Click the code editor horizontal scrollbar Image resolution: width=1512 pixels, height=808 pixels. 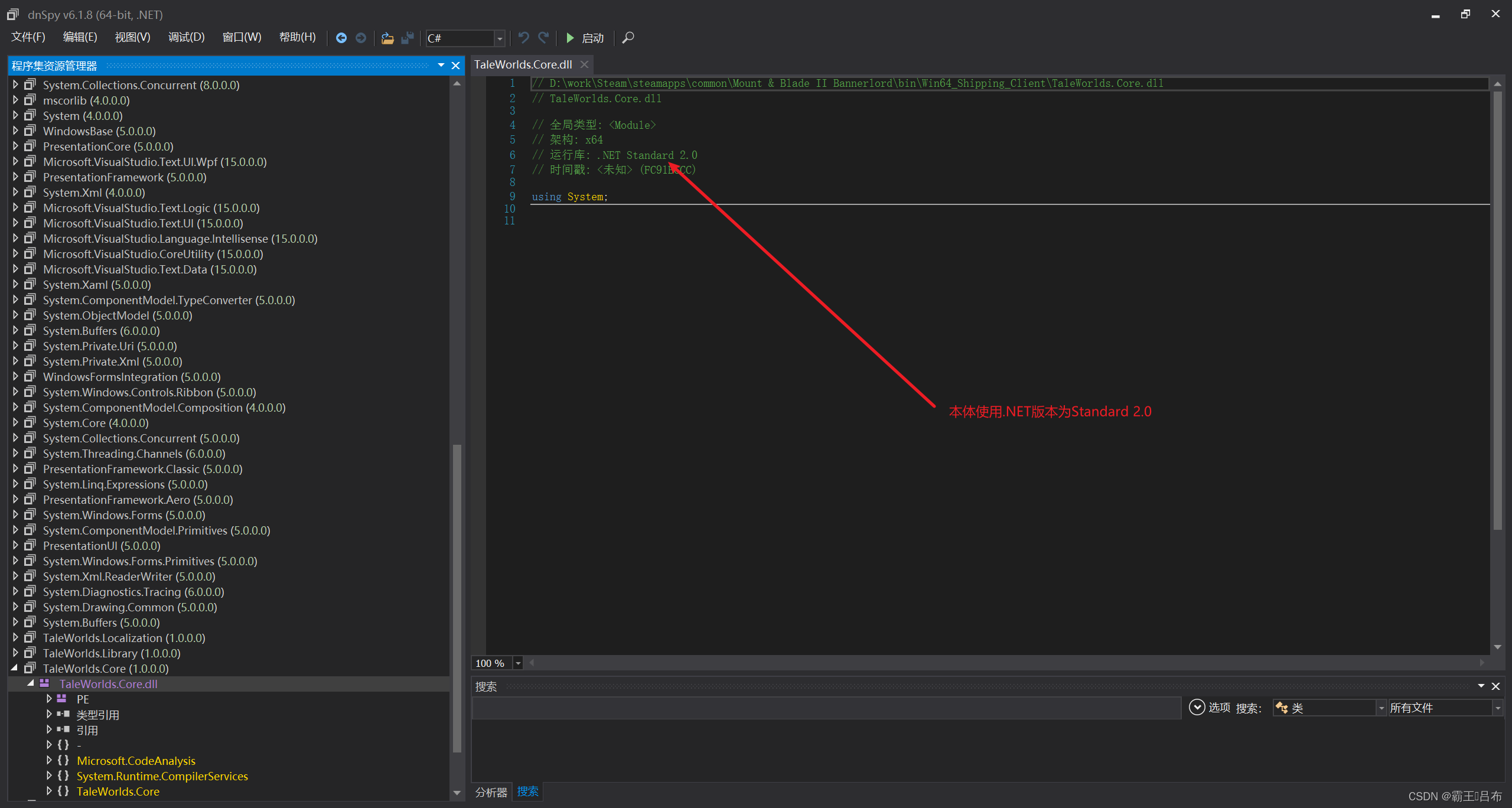(1007, 663)
